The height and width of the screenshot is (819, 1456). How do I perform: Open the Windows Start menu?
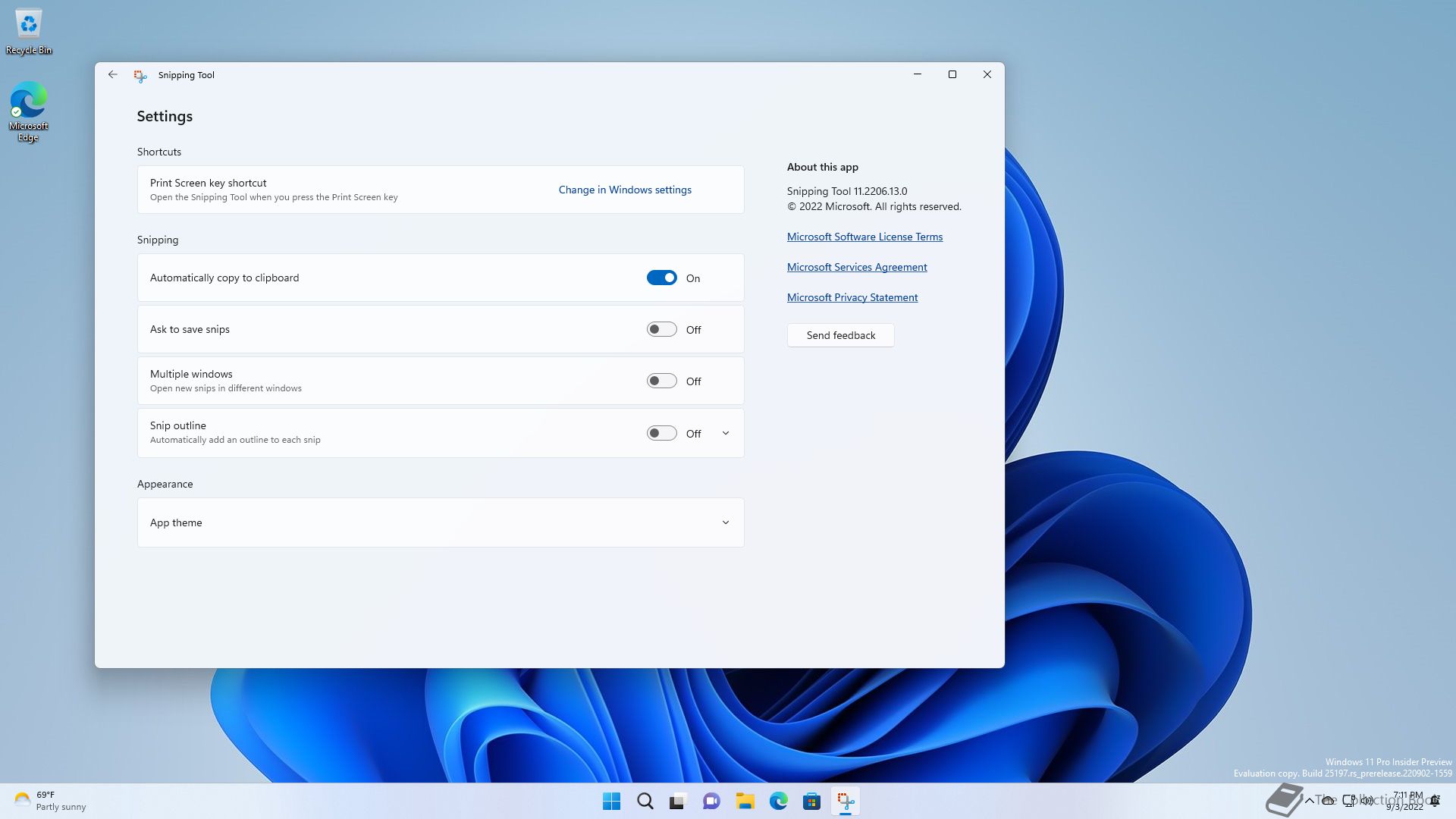click(611, 801)
